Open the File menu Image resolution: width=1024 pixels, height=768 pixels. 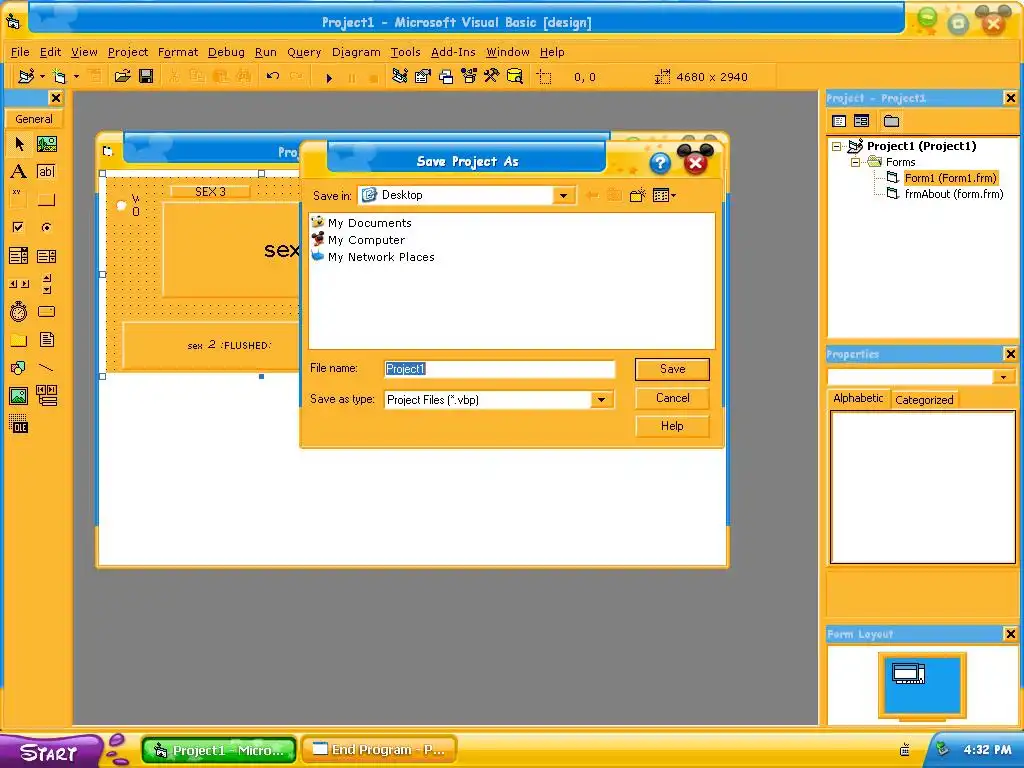pyautogui.click(x=20, y=52)
